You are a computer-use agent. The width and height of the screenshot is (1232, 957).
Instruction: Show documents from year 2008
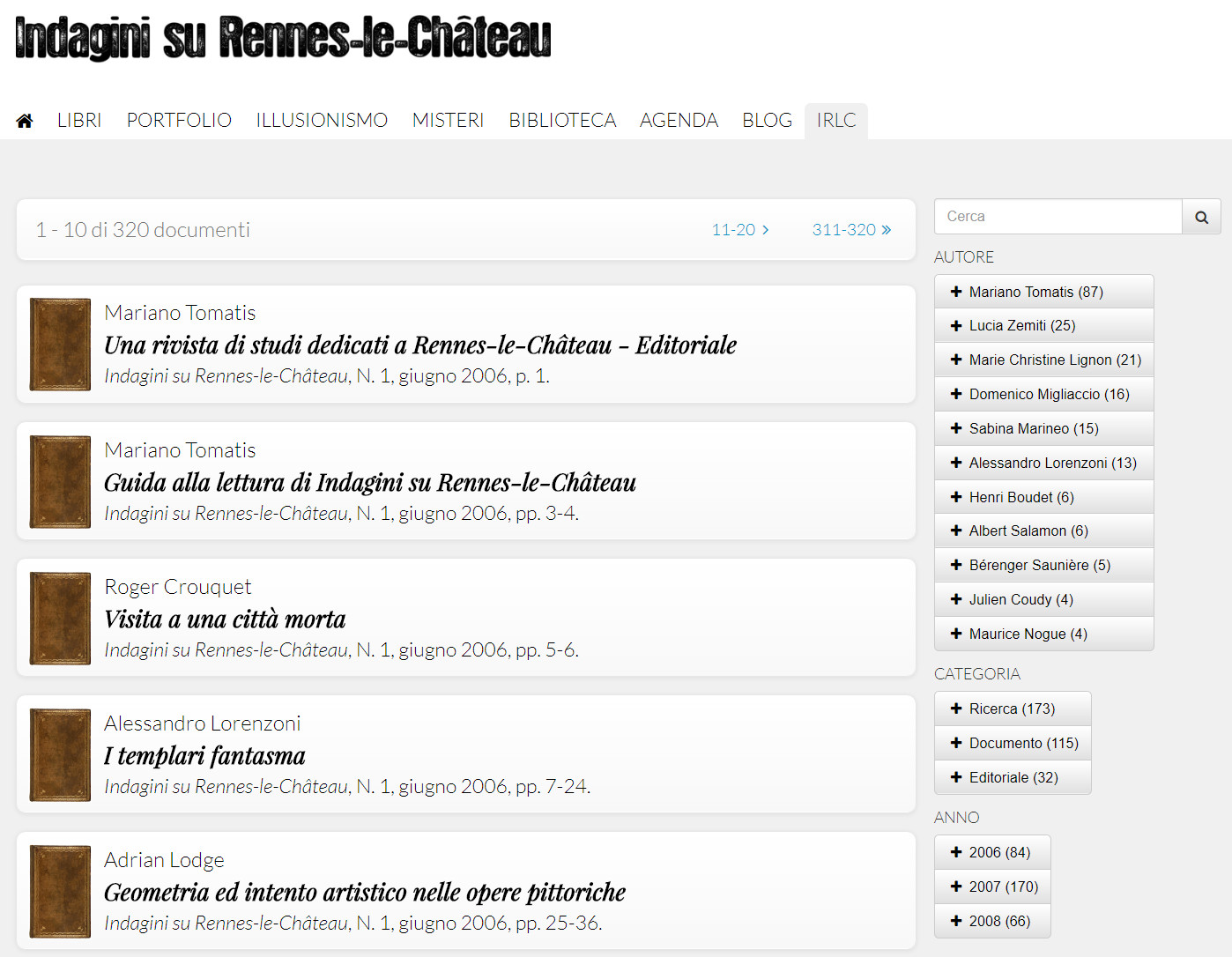(x=992, y=921)
